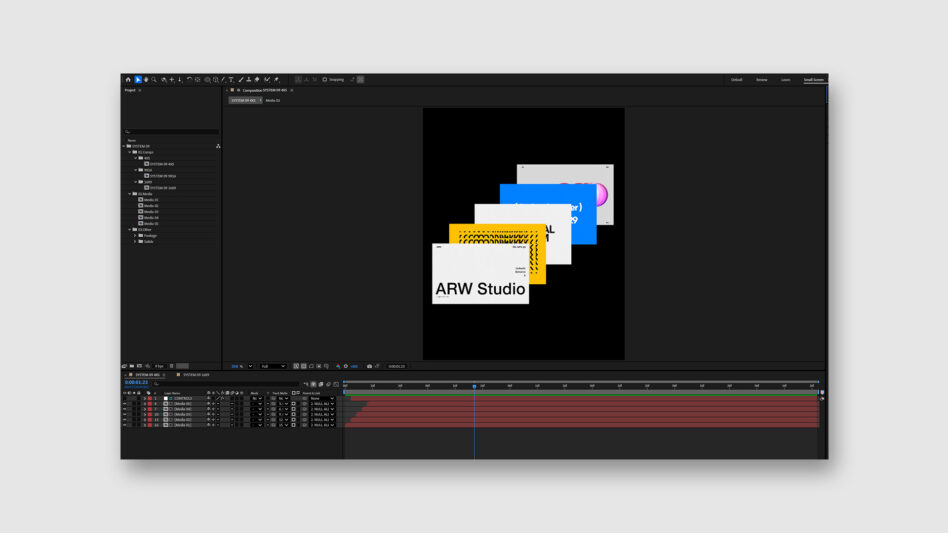Collapse the 01.Comps folder
The height and width of the screenshot is (533, 948).
129,152
